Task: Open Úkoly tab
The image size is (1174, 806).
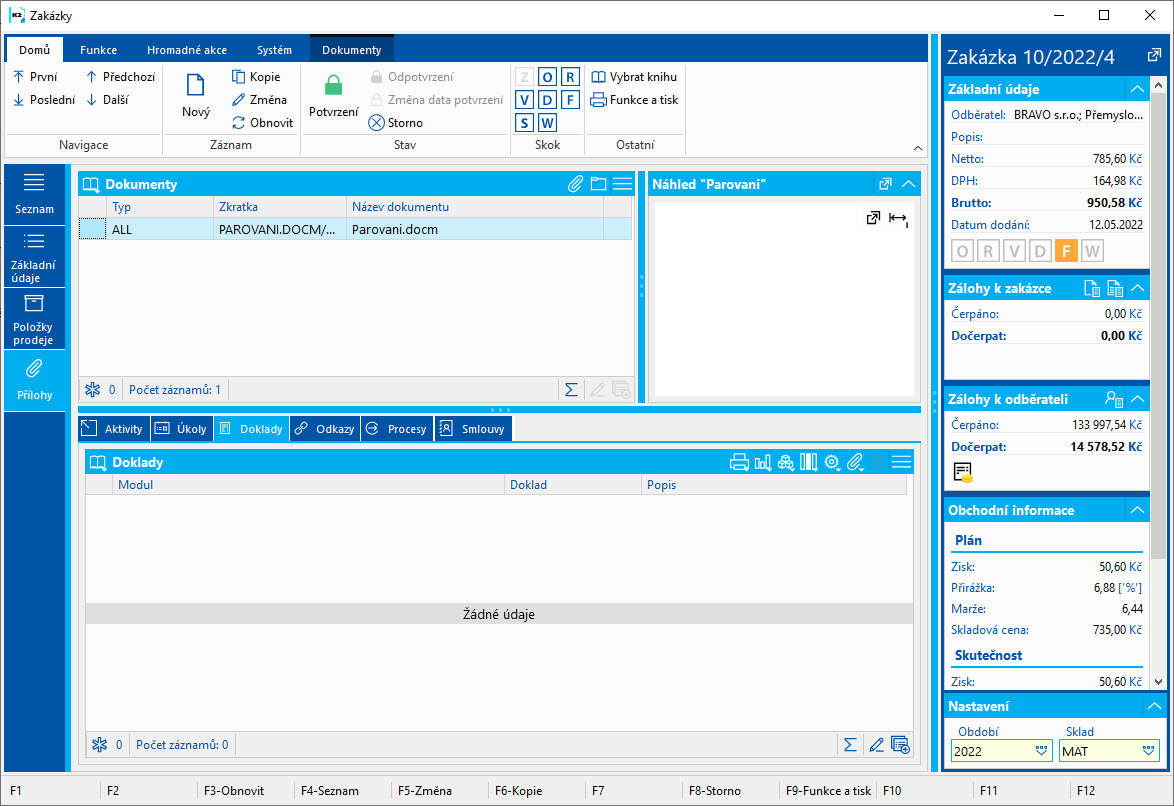Action: pos(181,428)
